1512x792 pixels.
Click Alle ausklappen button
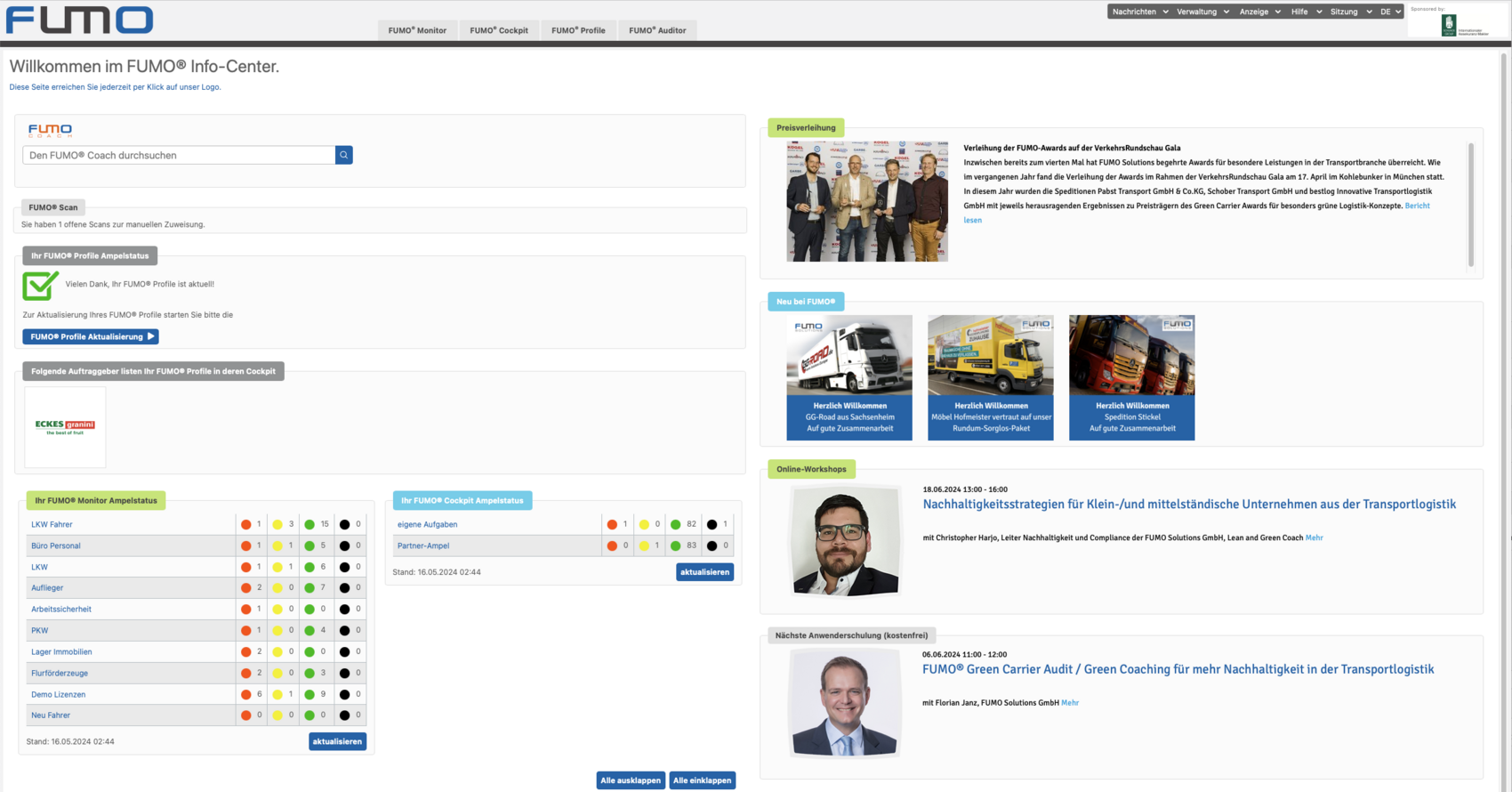(x=631, y=780)
